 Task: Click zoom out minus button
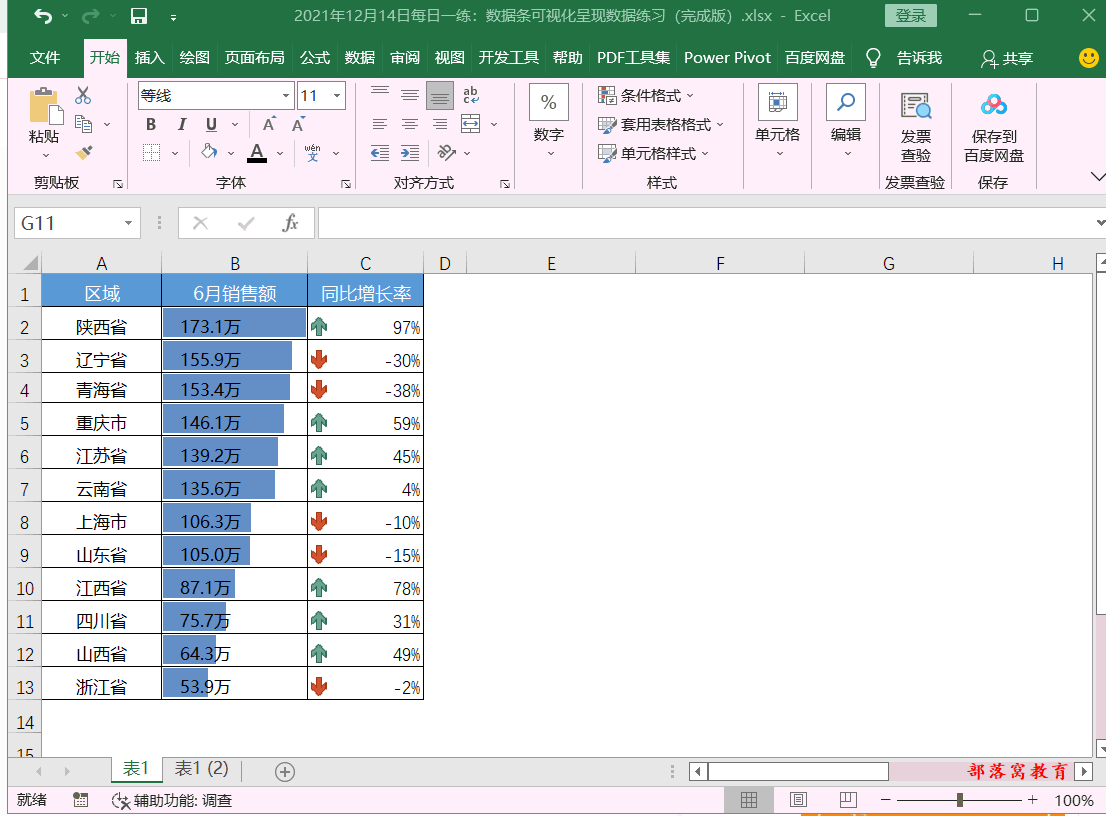coord(886,800)
